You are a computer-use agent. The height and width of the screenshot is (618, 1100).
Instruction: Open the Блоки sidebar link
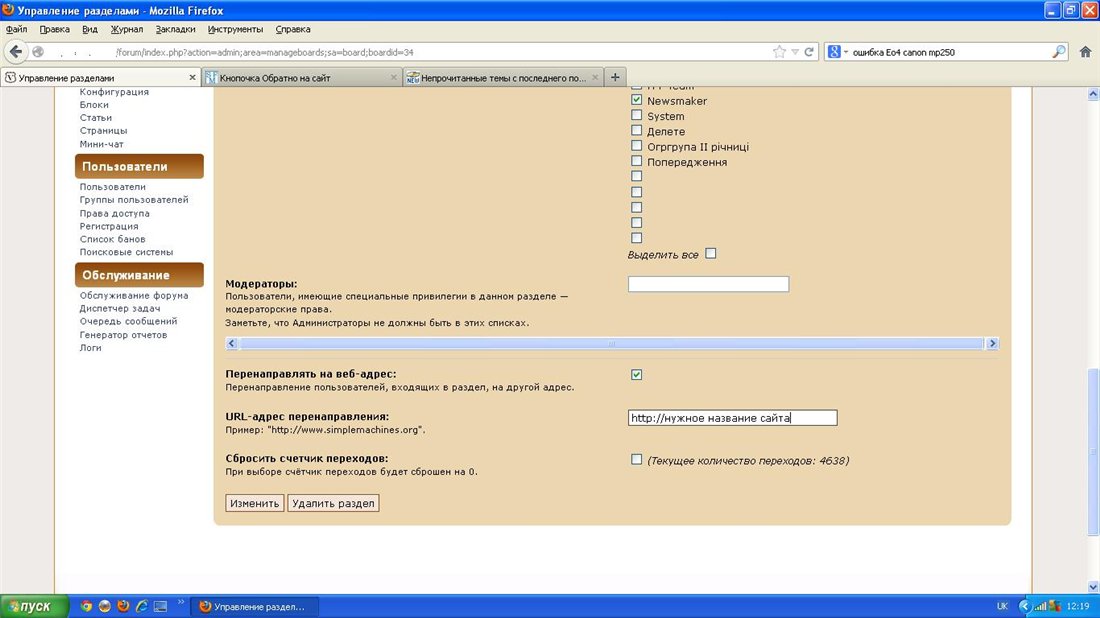(x=94, y=105)
